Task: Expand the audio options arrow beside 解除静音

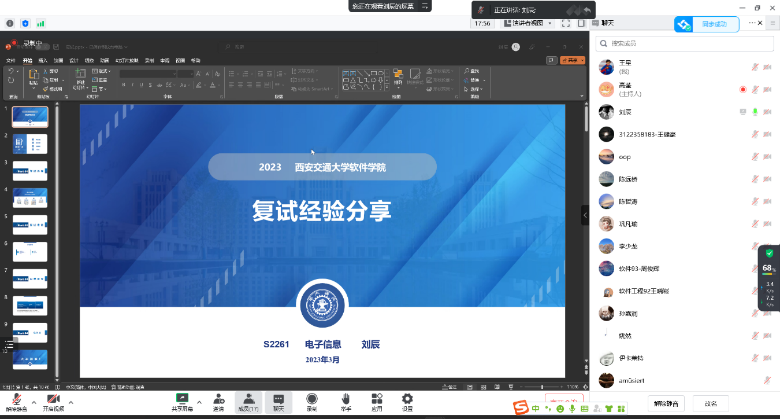Action: 34,402
